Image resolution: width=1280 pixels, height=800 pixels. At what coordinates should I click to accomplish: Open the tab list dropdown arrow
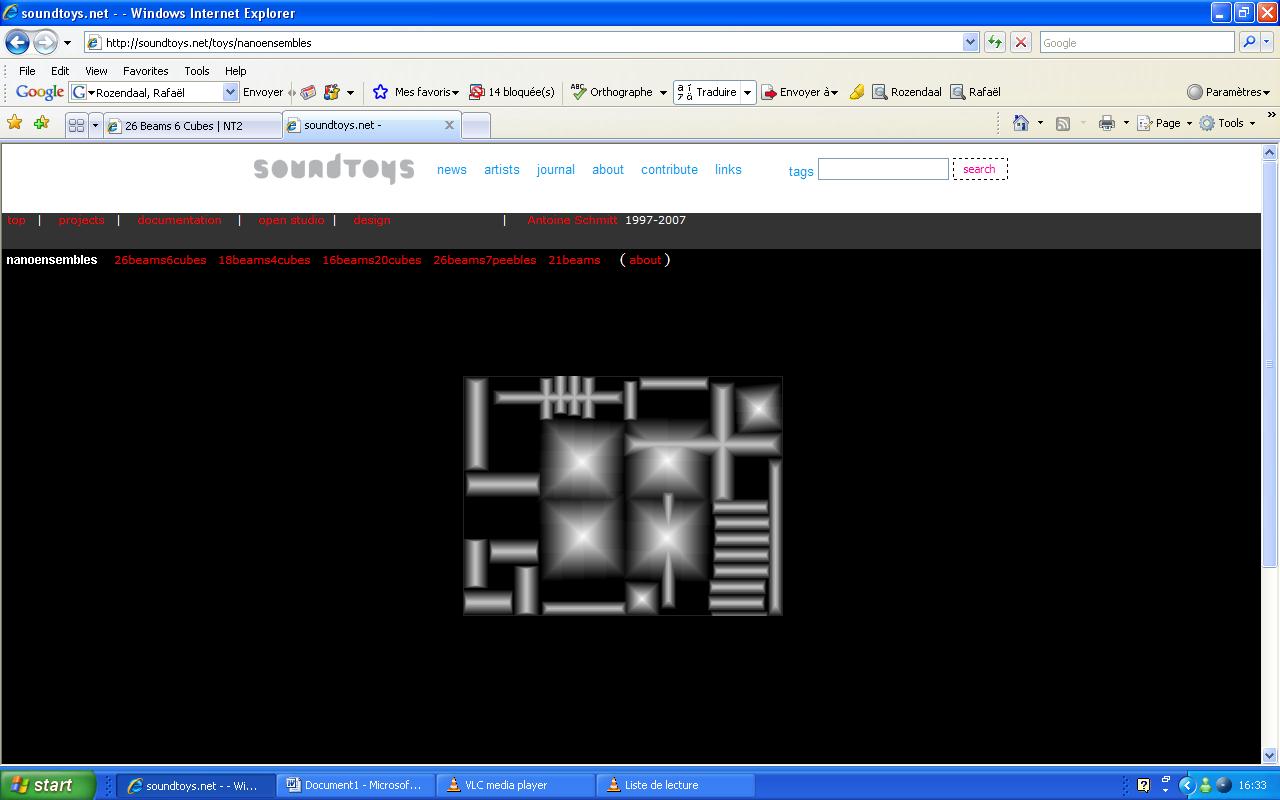pyautogui.click(x=96, y=126)
